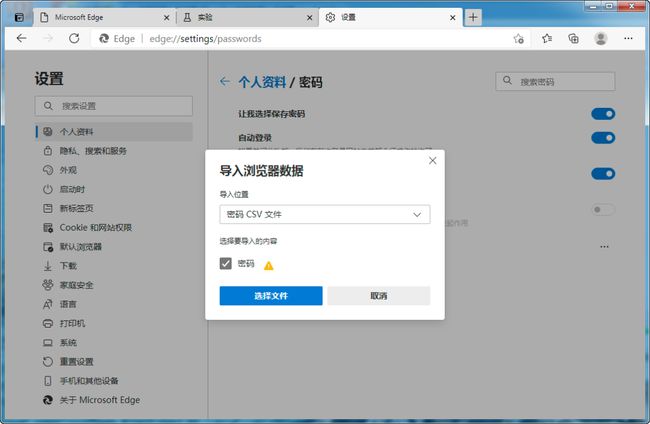The height and width of the screenshot is (424, 650).
Task: Click the magnifier icon in 搜索密码 box
Action: [507, 80]
